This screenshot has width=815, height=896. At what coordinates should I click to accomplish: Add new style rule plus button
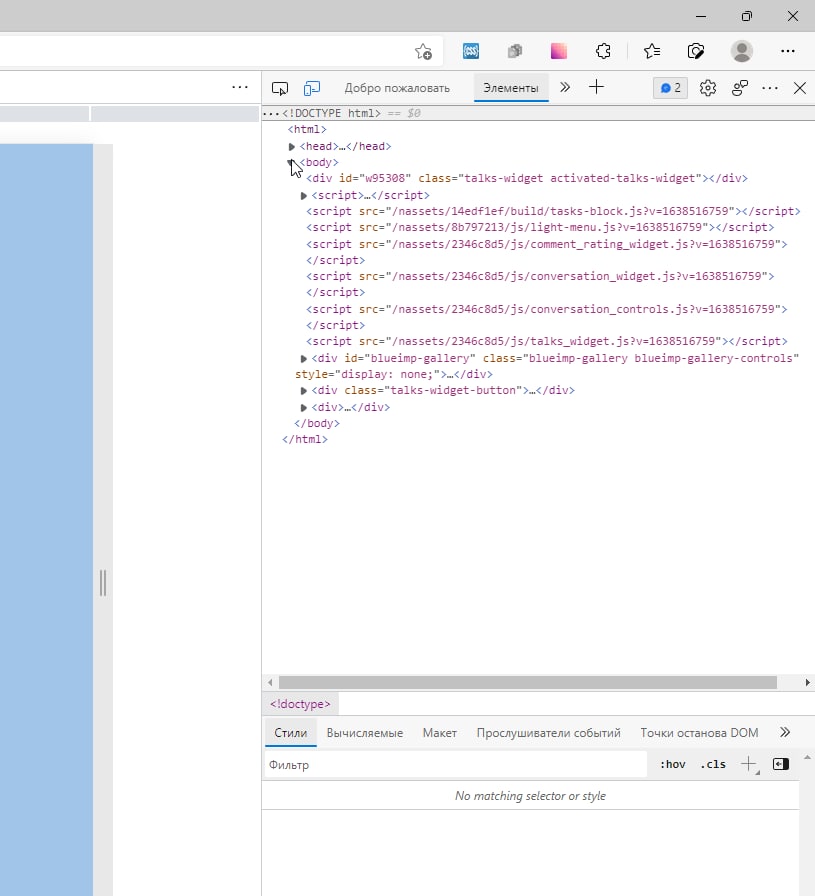[749, 764]
